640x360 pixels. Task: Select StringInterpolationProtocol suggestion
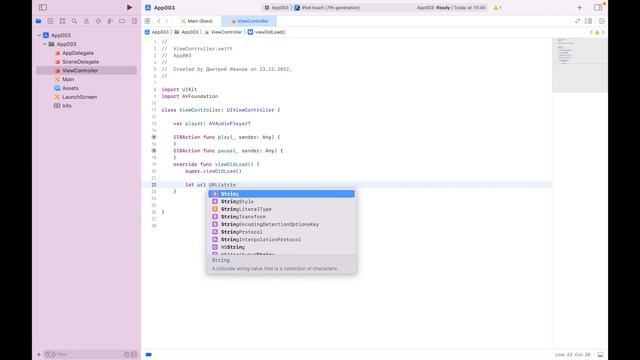point(282,240)
